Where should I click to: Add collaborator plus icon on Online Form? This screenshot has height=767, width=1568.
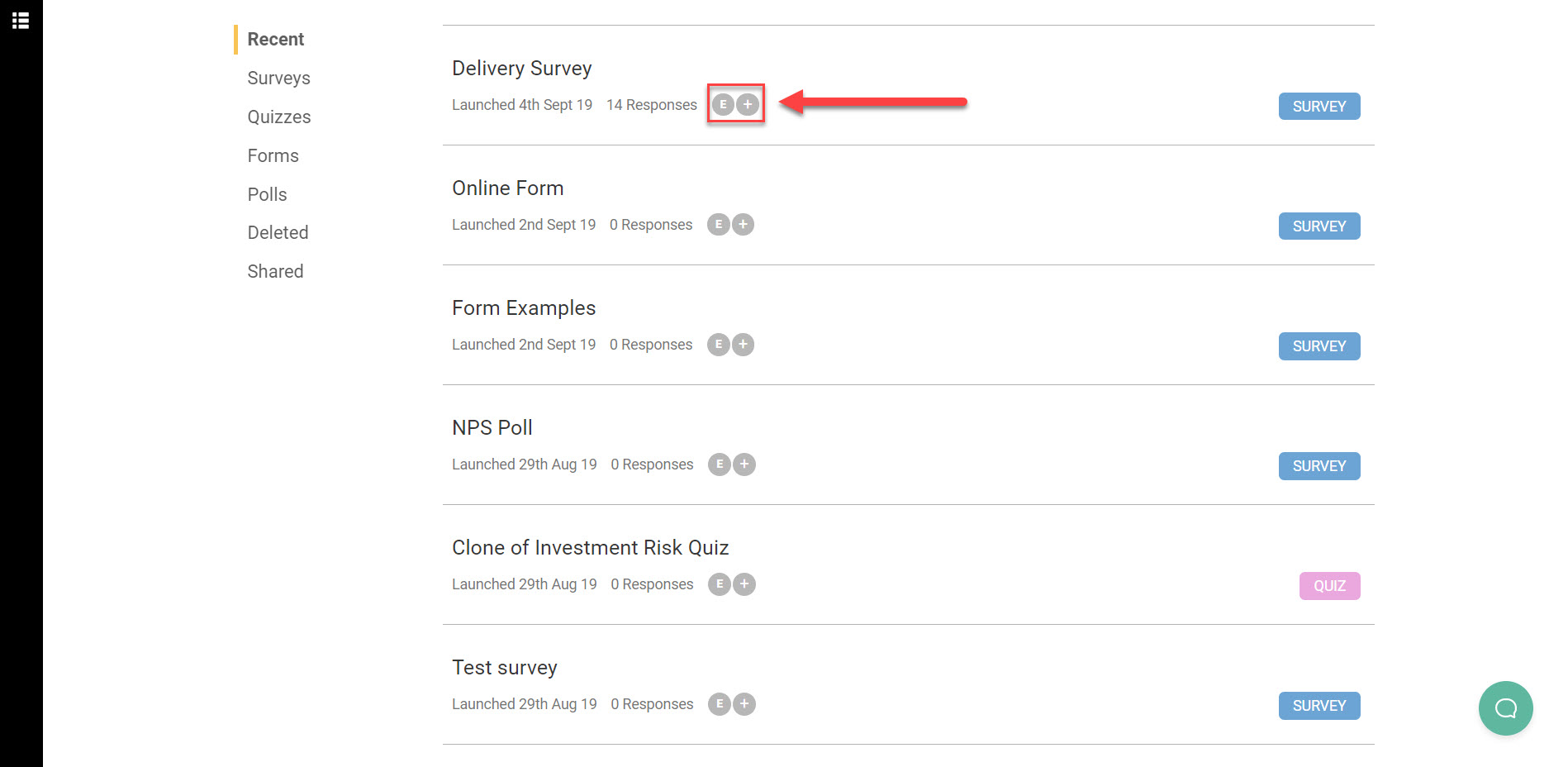tap(744, 224)
